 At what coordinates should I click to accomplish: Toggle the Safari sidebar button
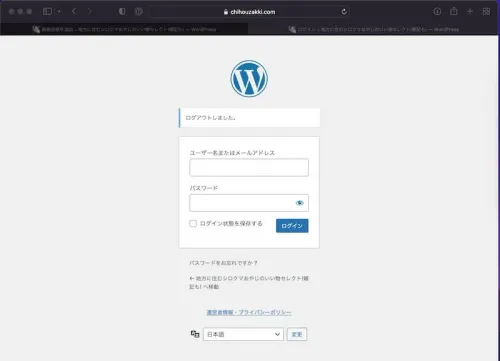(47, 12)
